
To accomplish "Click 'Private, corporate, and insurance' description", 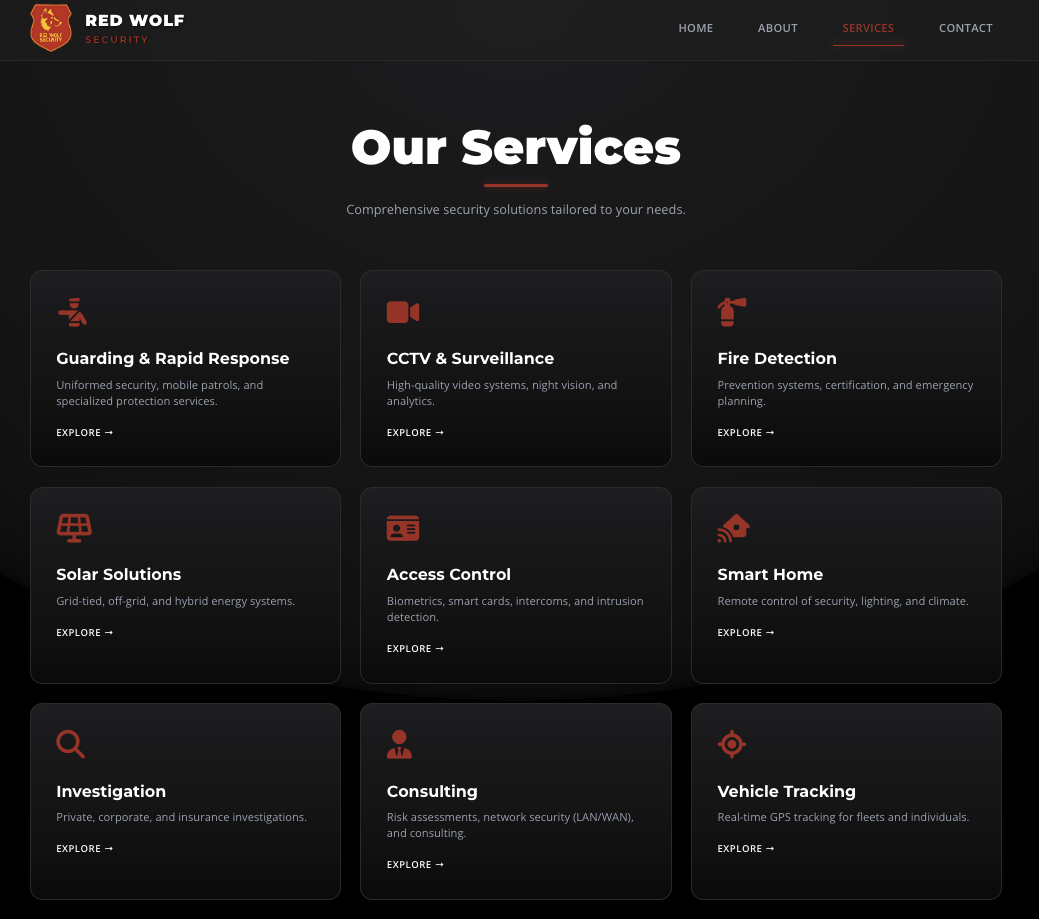I will (182, 817).
